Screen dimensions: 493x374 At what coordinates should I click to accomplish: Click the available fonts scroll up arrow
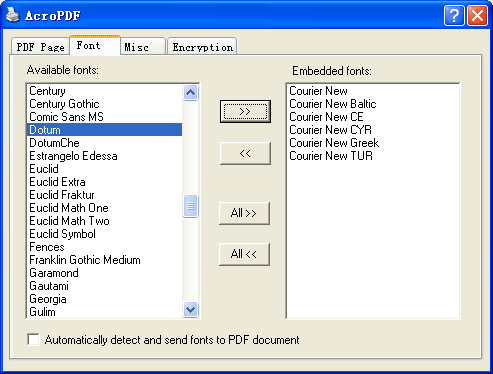191,92
